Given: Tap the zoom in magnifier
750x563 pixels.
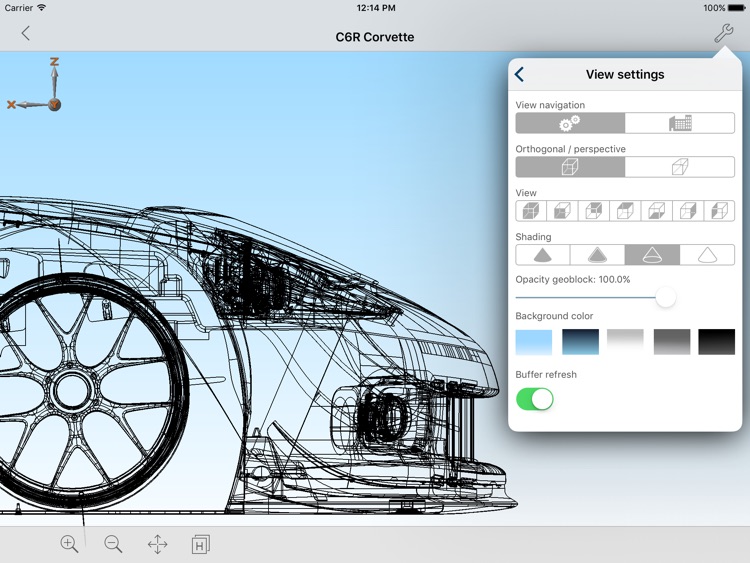Looking at the screenshot, I should click(69, 544).
